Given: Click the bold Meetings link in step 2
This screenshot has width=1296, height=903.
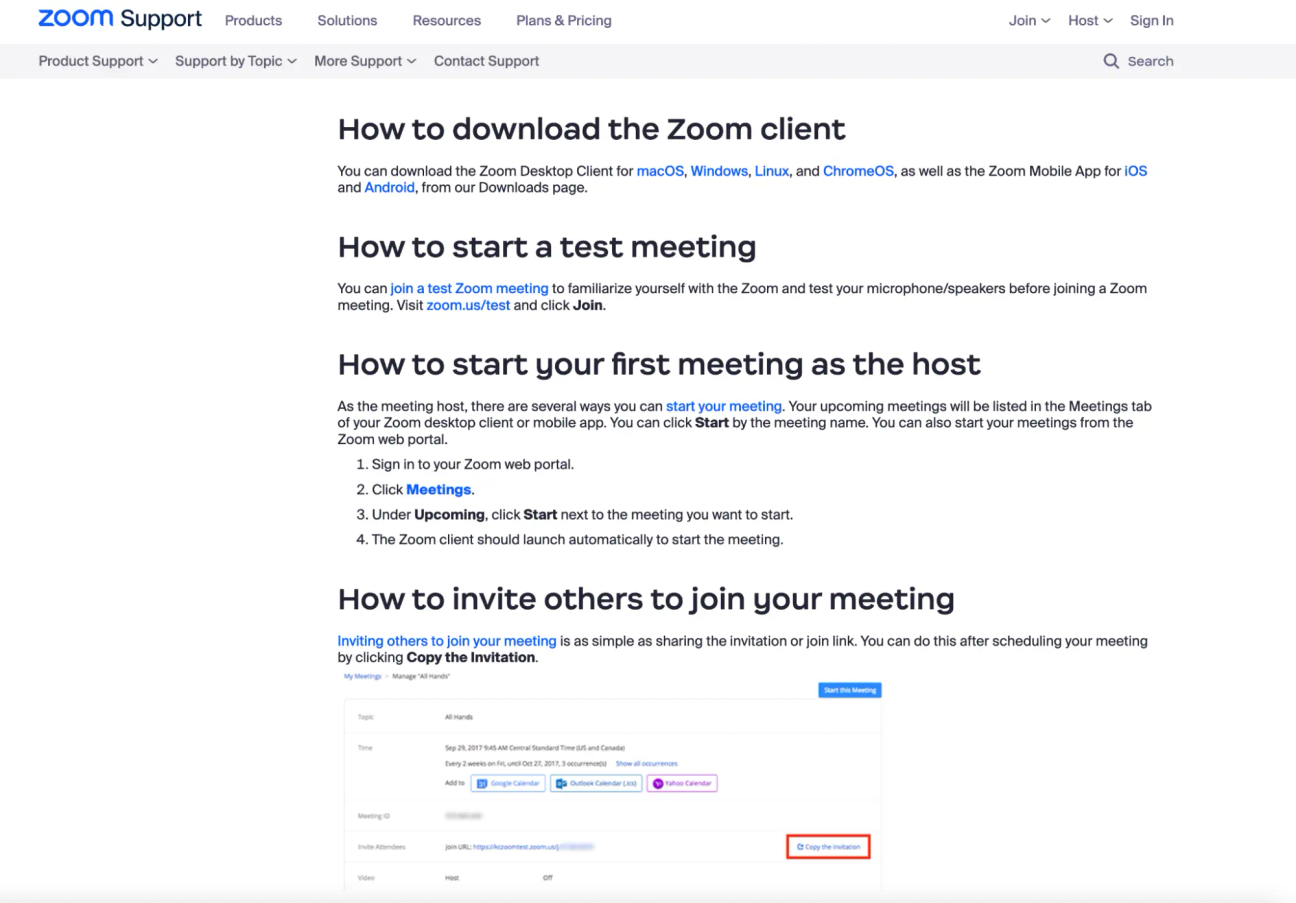Looking at the screenshot, I should pyautogui.click(x=438, y=490).
